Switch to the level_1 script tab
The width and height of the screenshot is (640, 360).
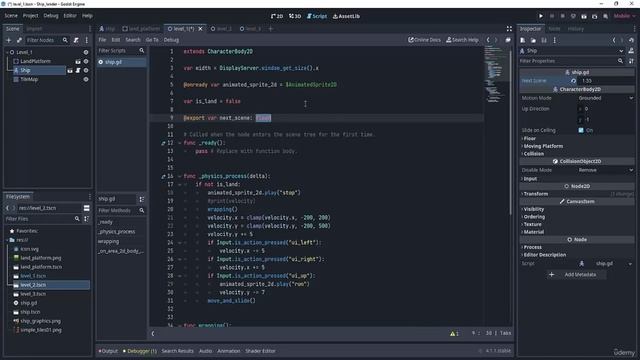[185, 29]
